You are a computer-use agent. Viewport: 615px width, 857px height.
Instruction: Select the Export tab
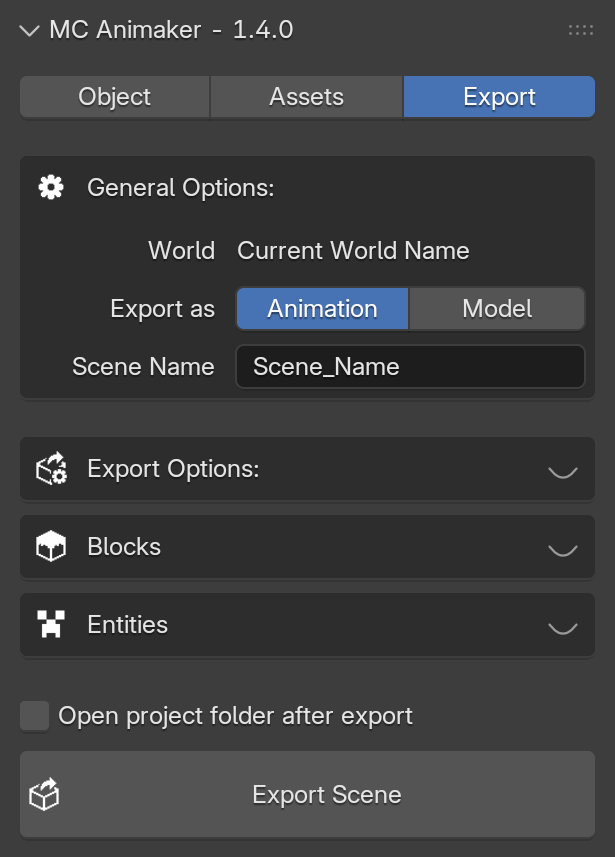pyautogui.click(x=499, y=97)
